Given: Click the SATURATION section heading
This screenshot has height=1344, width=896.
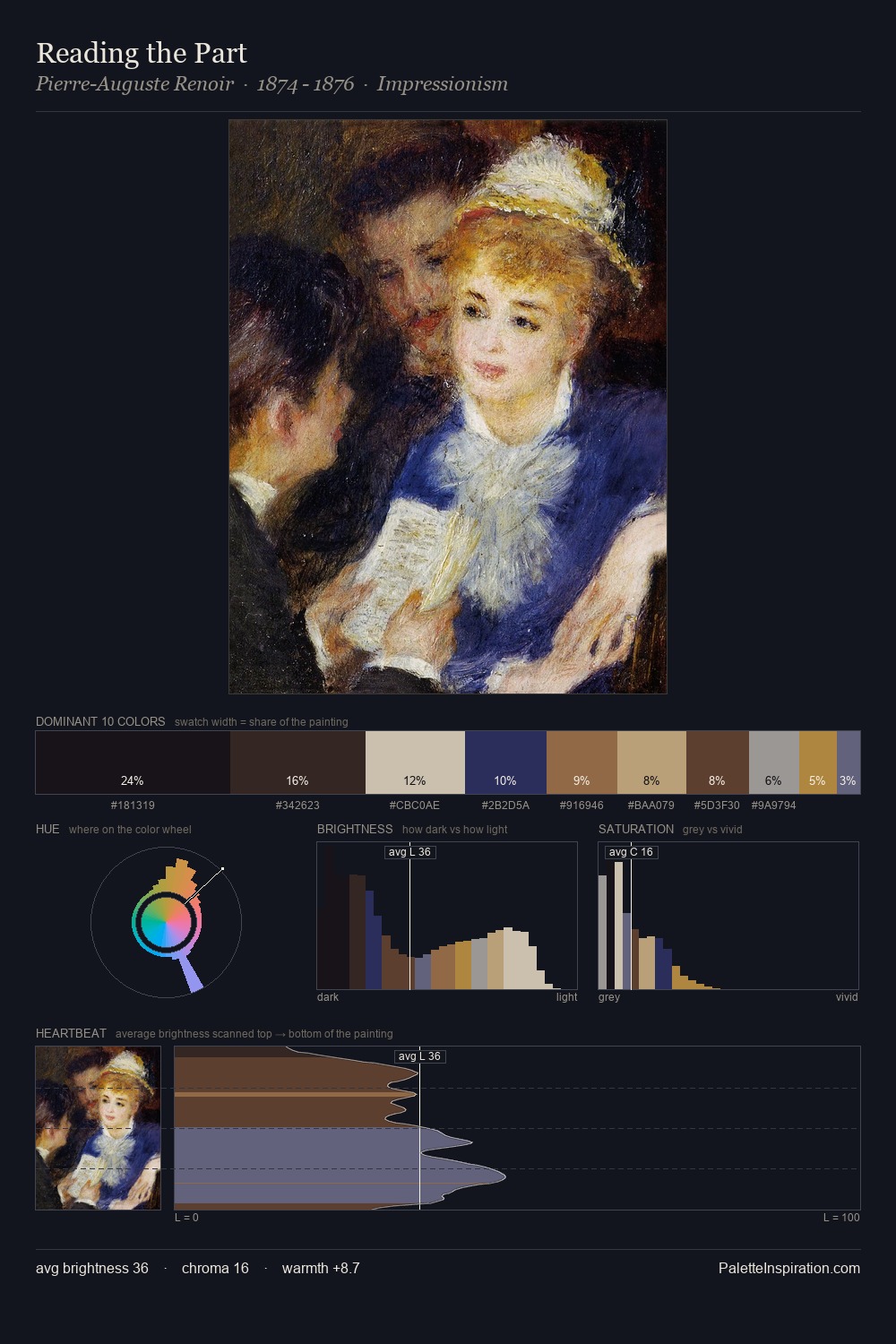Looking at the screenshot, I should (636, 829).
